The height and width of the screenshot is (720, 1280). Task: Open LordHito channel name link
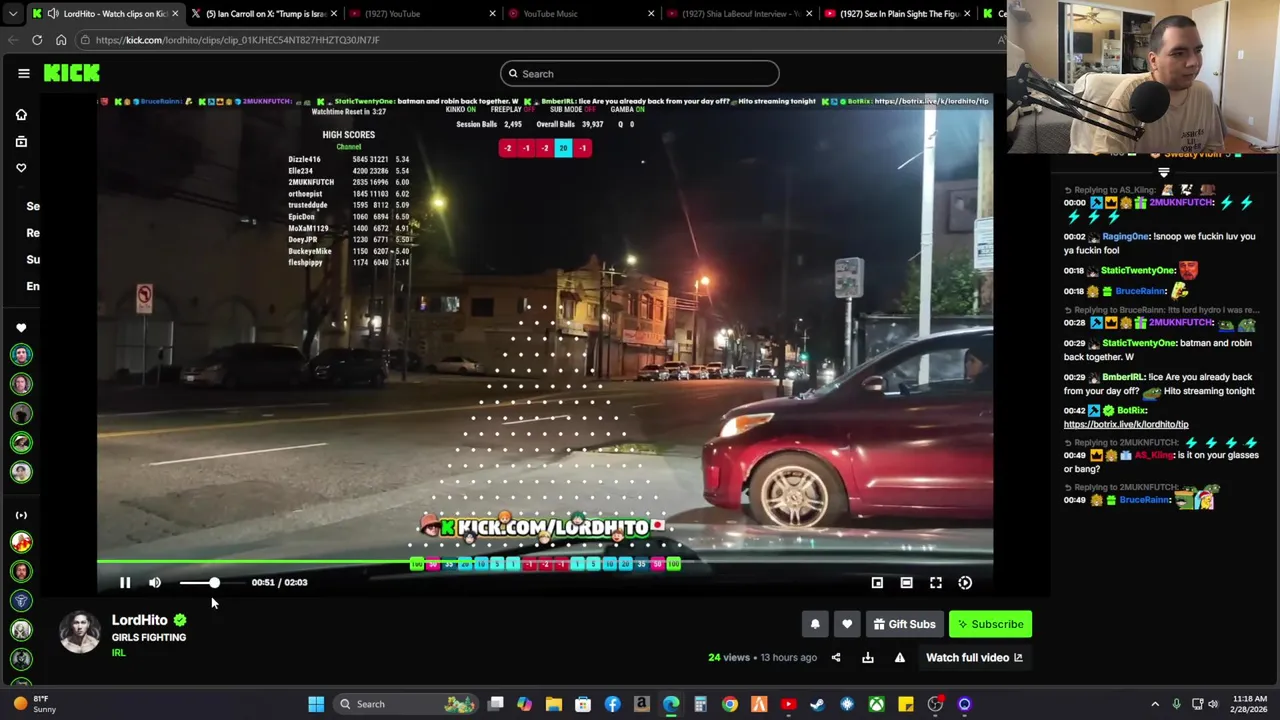pos(139,620)
